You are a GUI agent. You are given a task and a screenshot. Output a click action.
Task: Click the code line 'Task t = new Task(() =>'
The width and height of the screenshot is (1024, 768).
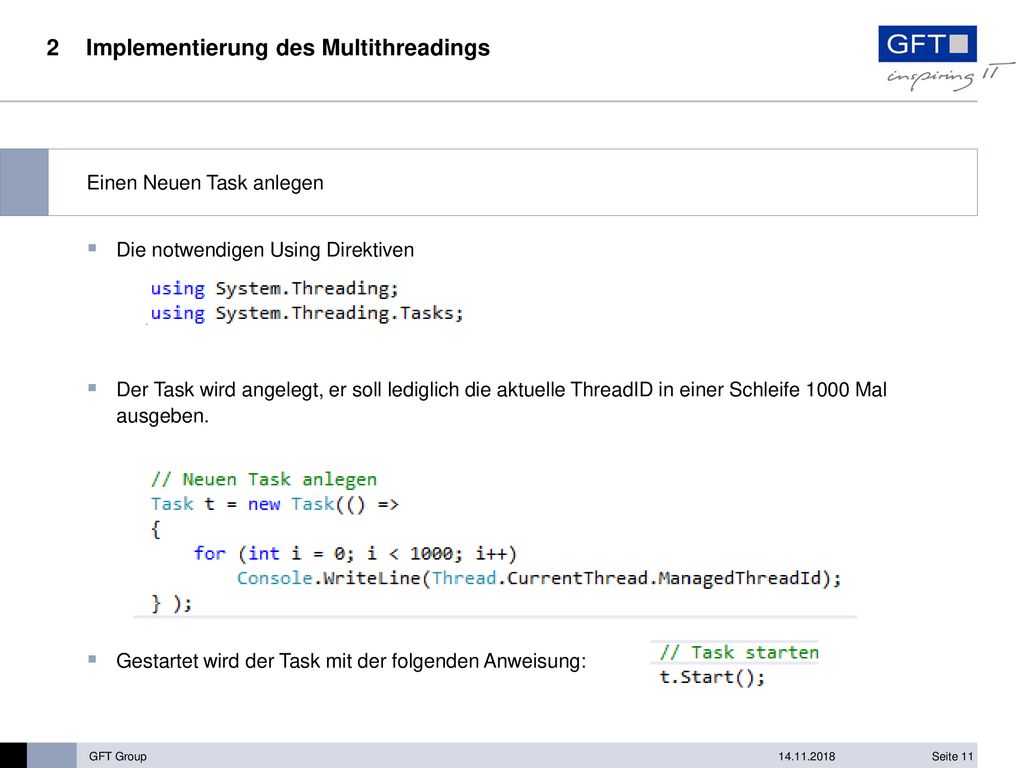point(274,504)
